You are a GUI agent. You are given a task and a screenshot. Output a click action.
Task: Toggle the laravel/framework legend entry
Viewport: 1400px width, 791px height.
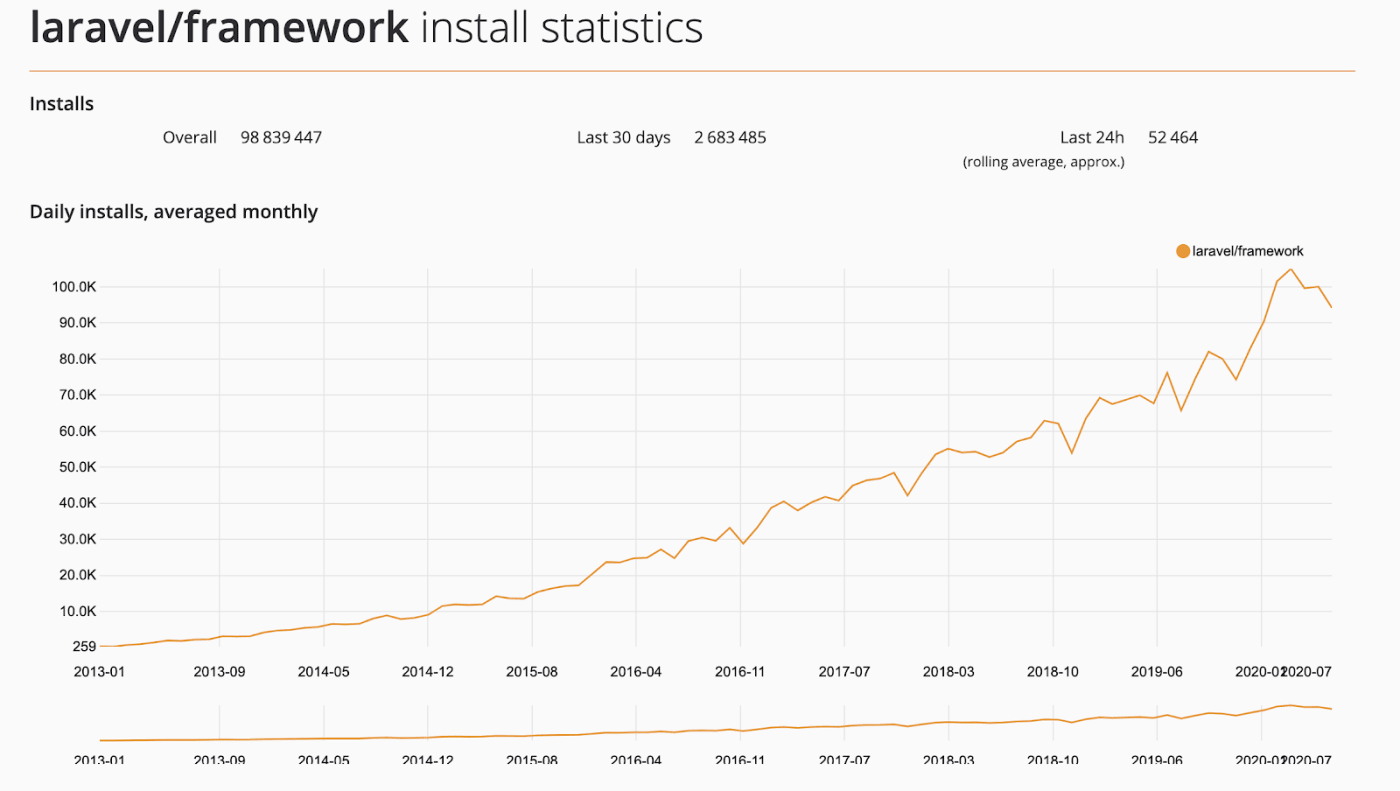point(1240,251)
